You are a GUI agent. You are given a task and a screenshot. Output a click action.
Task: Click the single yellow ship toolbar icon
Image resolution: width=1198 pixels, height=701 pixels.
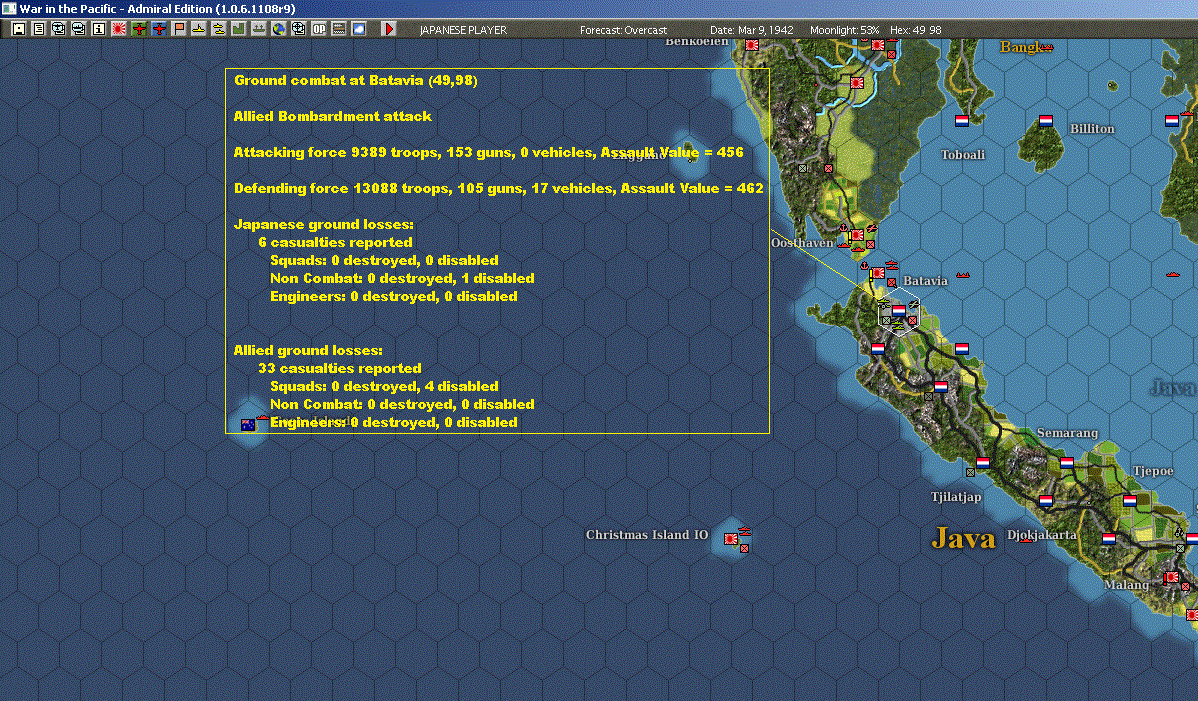pos(199,29)
